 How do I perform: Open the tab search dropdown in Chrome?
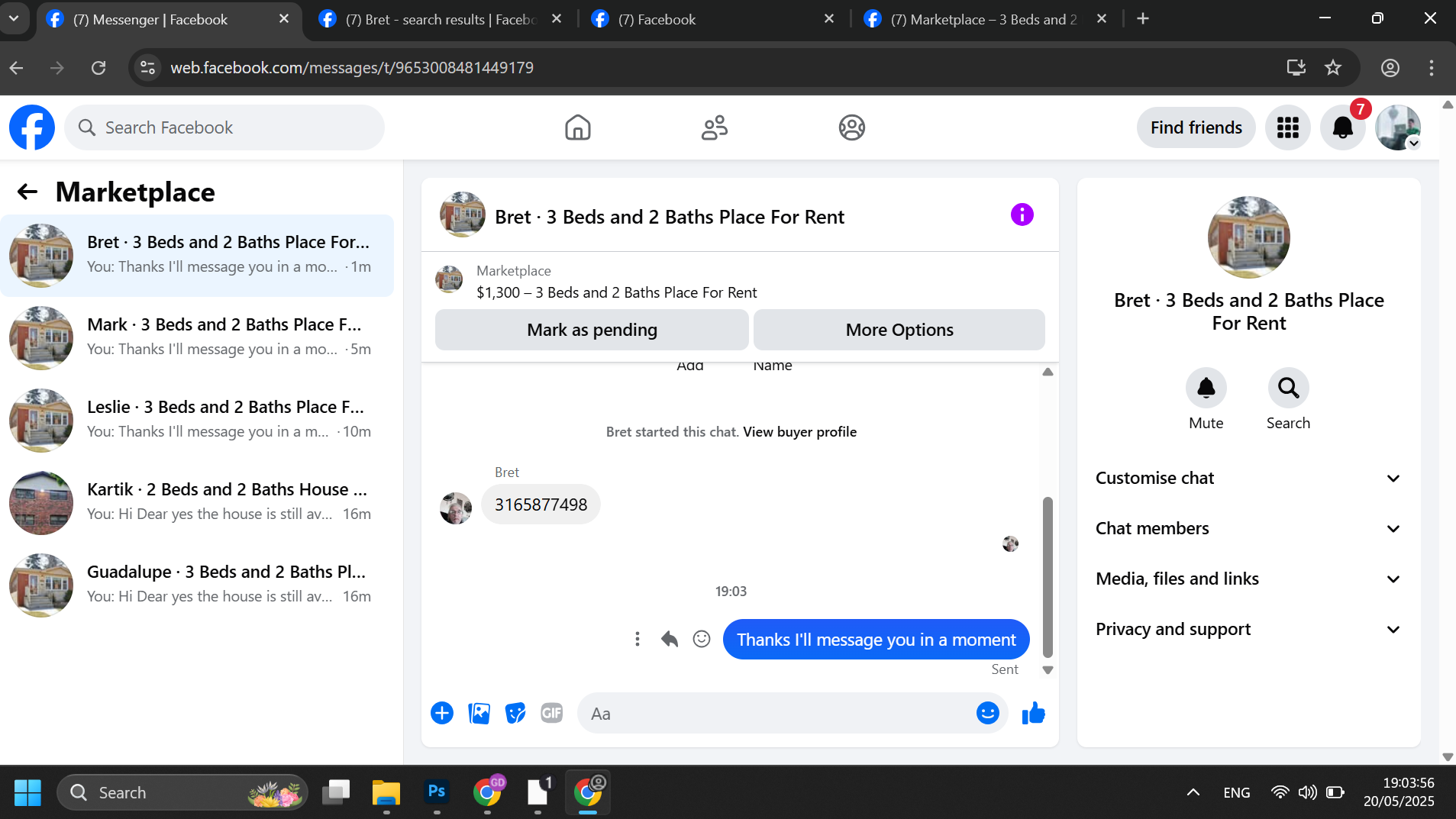pos(15,18)
